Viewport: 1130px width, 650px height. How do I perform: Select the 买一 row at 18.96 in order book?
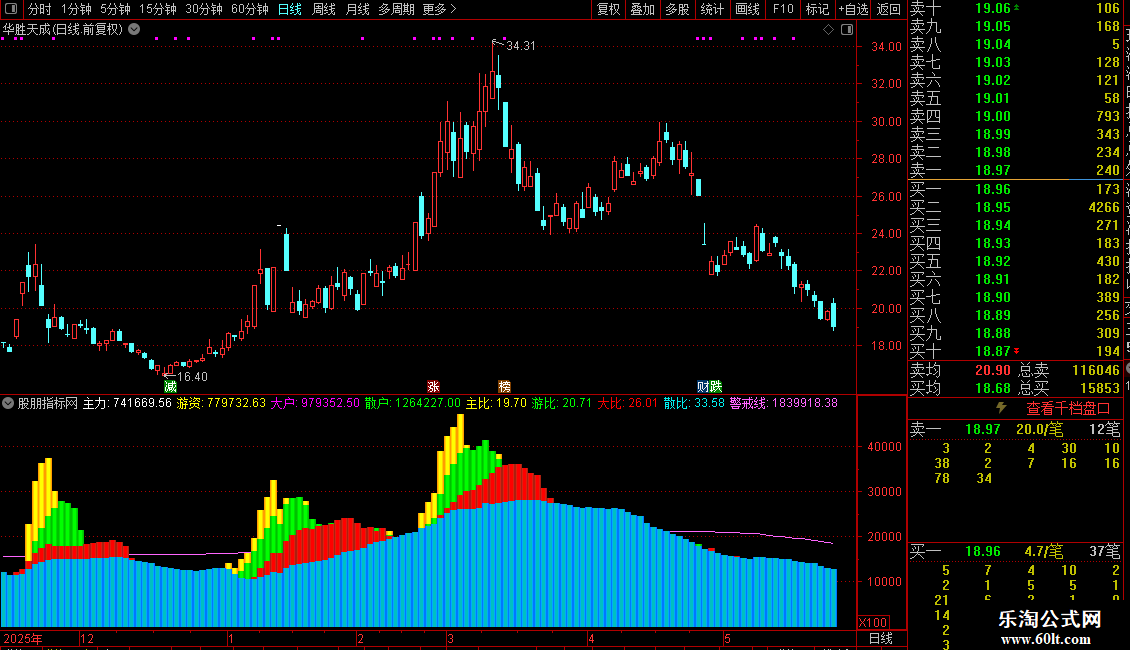(x=1015, y=189)
